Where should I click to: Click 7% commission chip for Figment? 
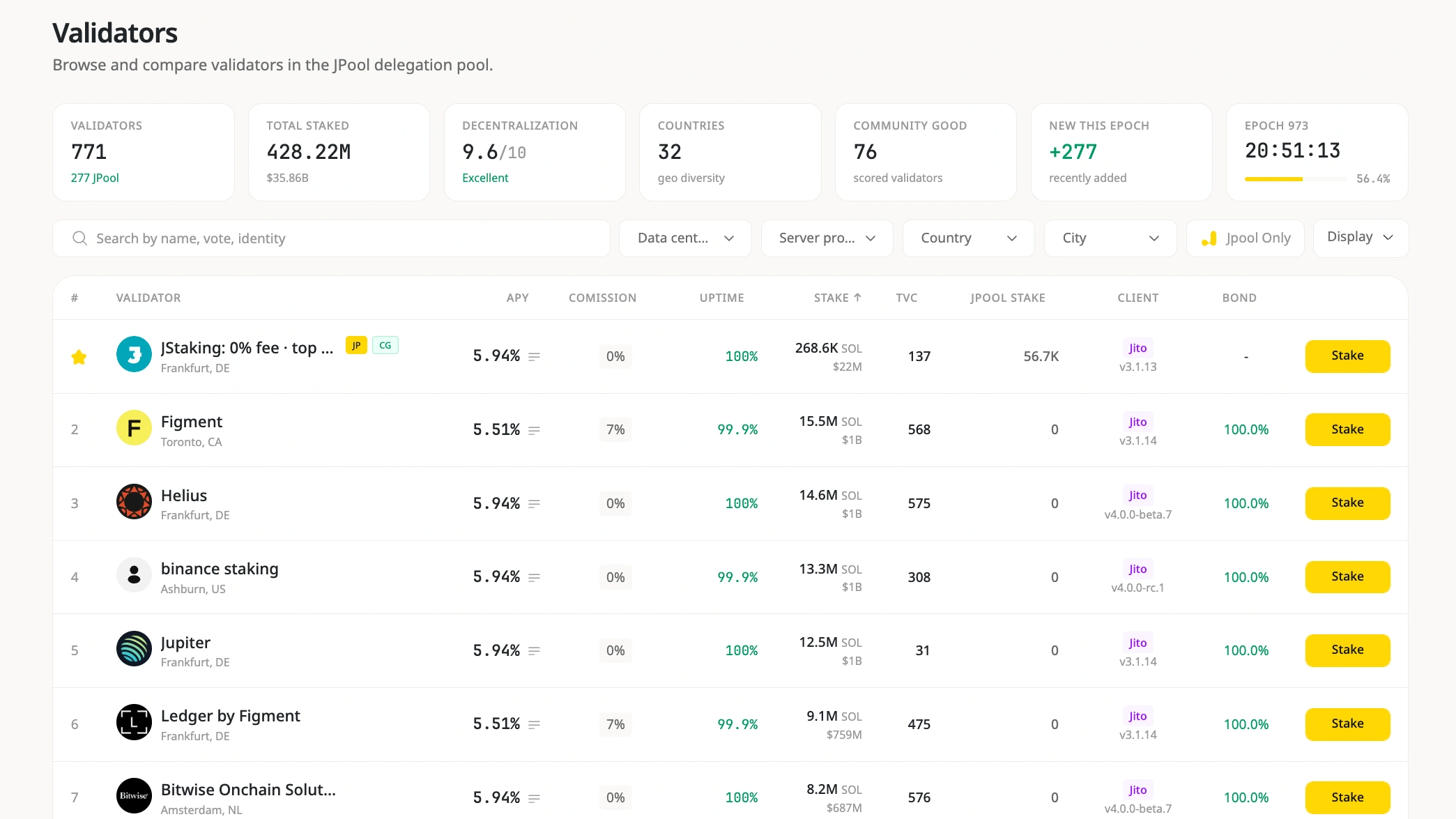tap(615, 429)
